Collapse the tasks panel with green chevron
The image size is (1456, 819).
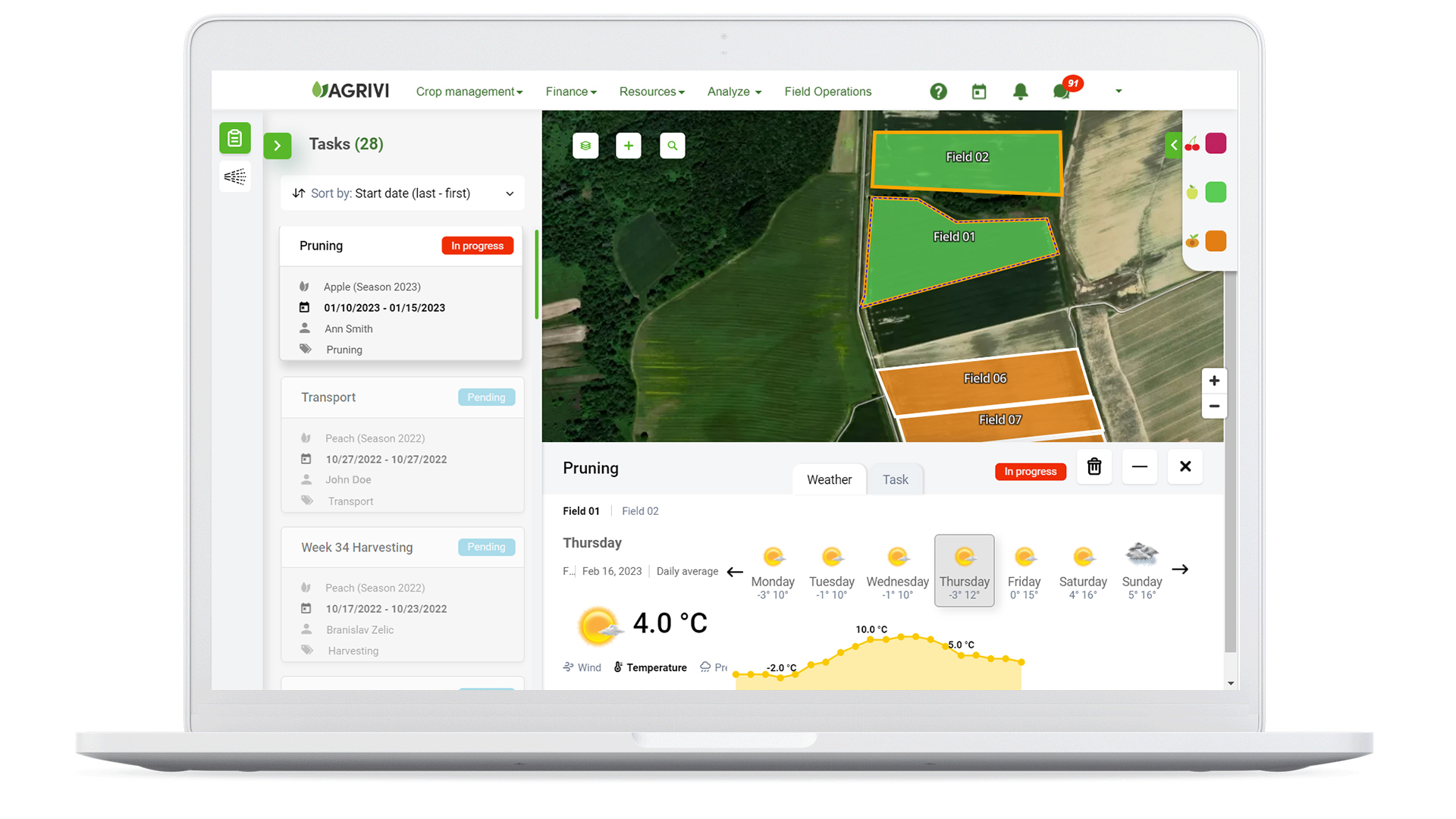pyautogui.click(x=278, y=146)
